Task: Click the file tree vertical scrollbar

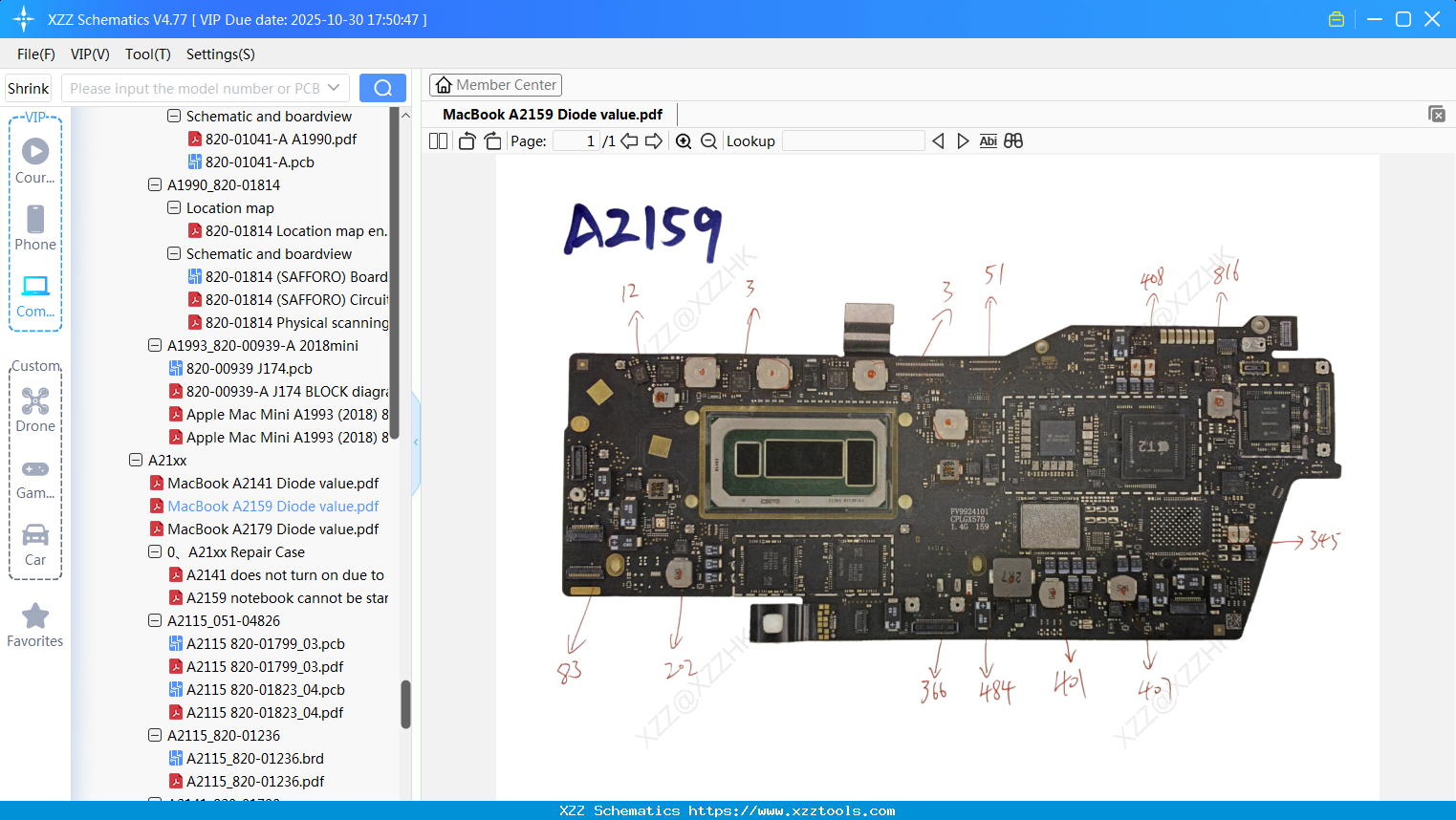Action: point(405,704)
